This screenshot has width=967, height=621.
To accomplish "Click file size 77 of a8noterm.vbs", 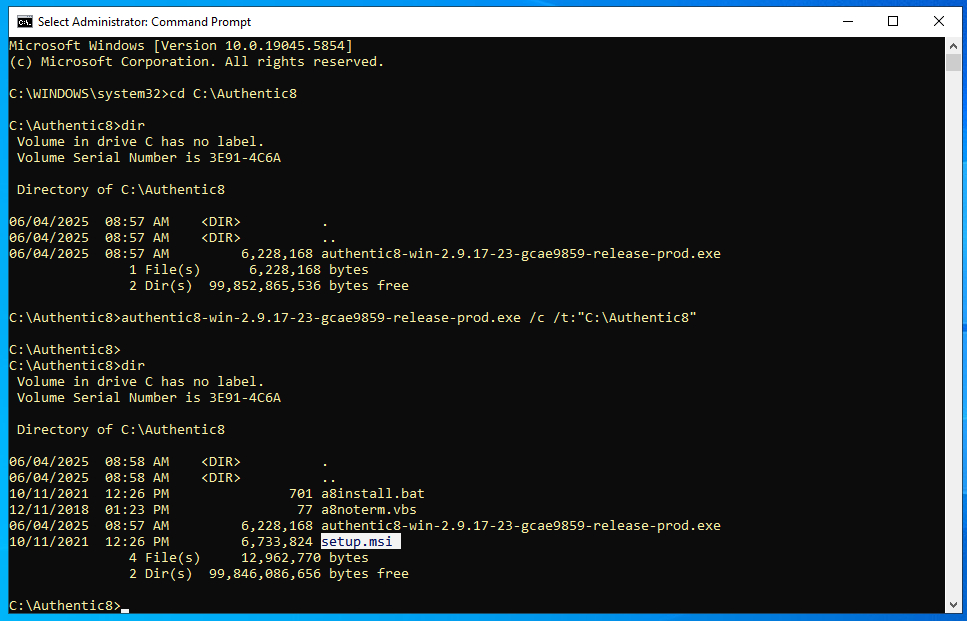I will [x=305, y=509].
